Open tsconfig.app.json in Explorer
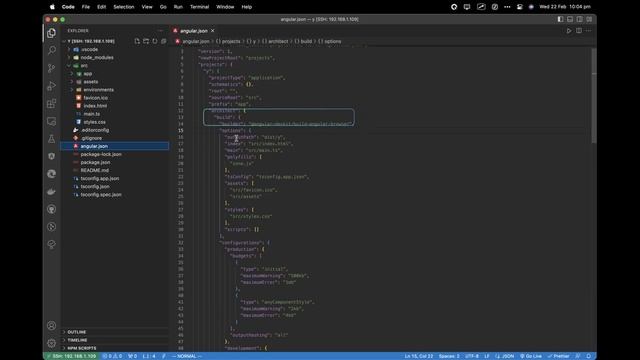 tap(115, 178)
